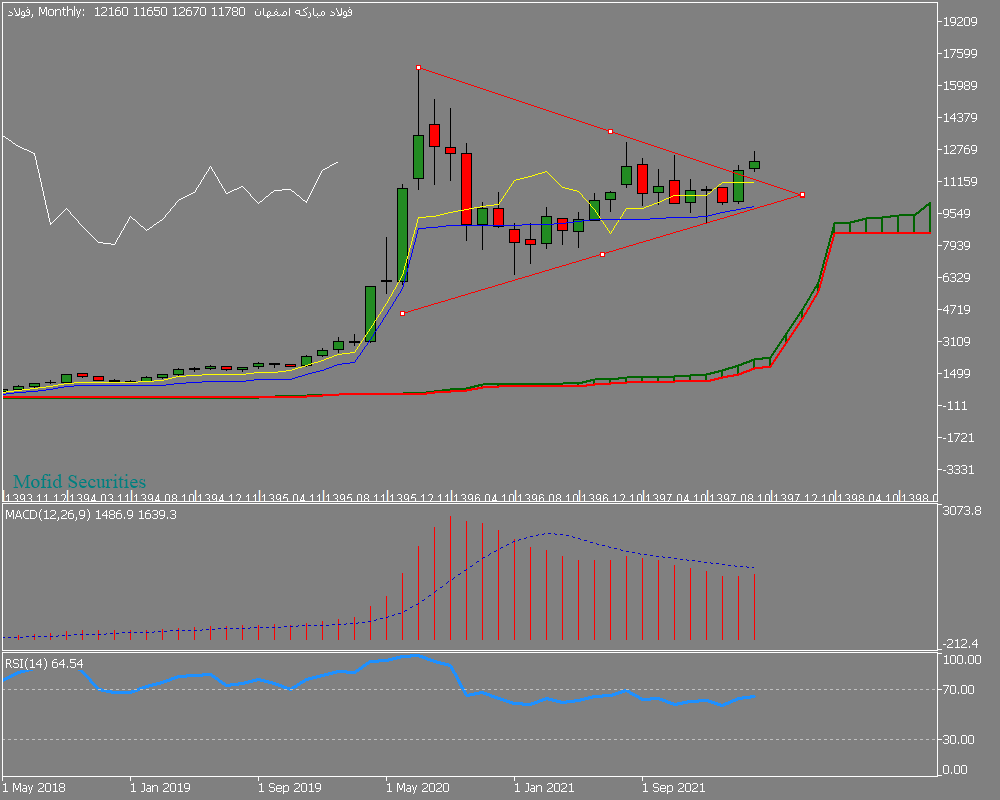Click price level 15989 on the axis
The width and height of the screenshot is (1000, 800).
[960, 85]
